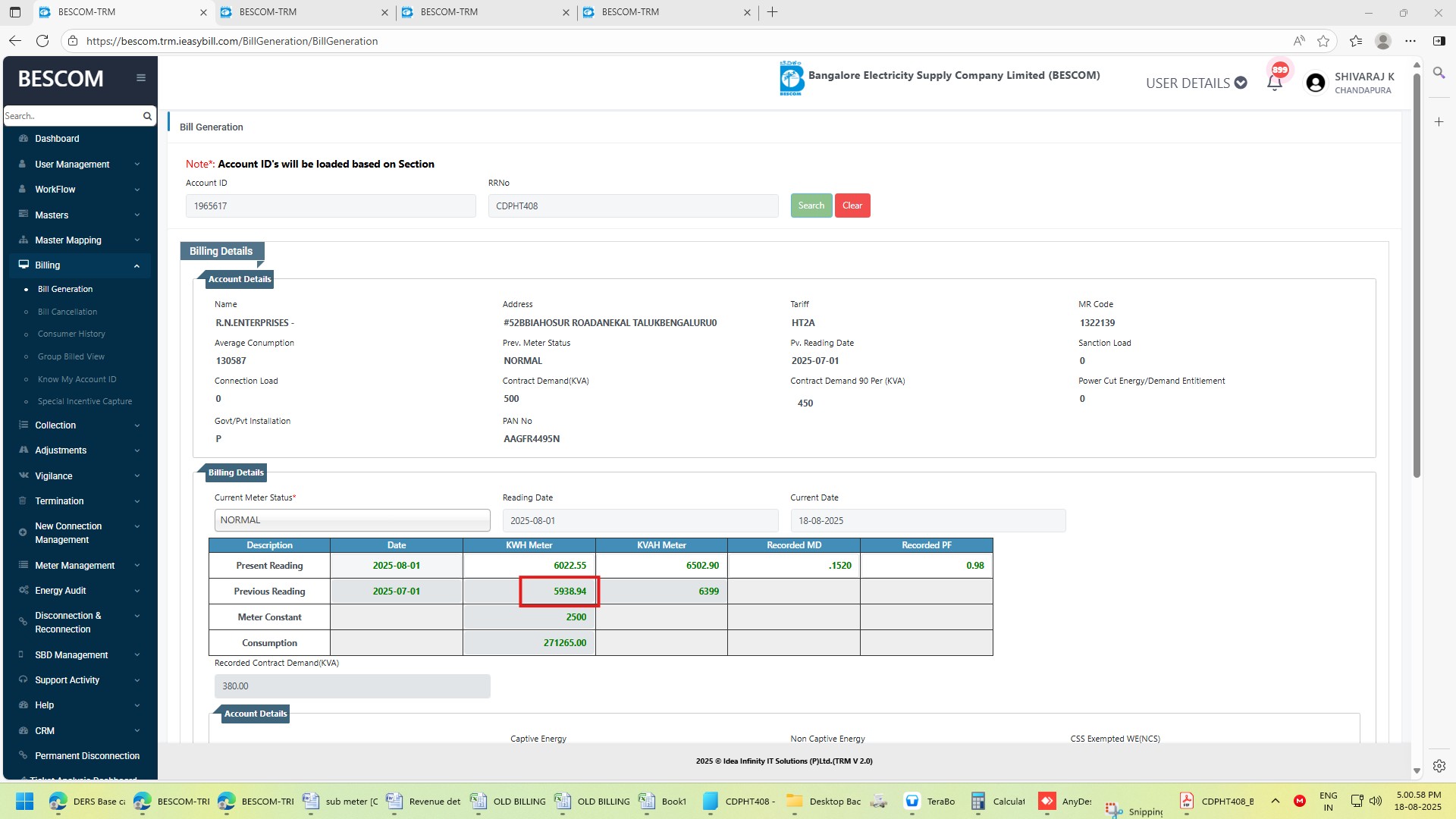This screenshot has height=819, width=1456.
Task: Add this page to favorites star
Action: (1323, 41)
